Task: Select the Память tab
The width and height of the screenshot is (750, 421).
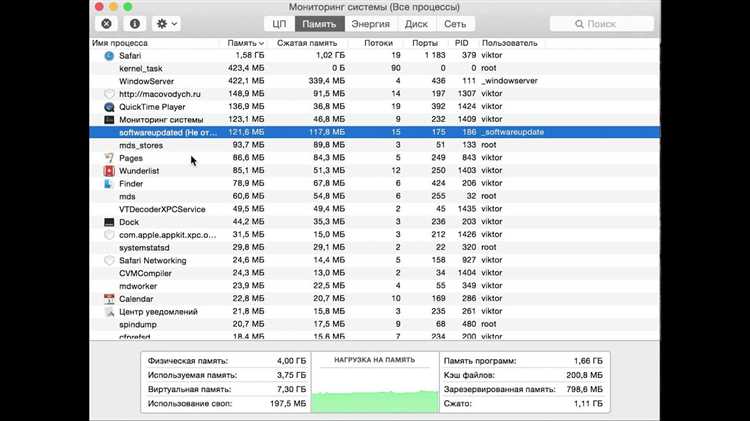Action: (319, 23)
